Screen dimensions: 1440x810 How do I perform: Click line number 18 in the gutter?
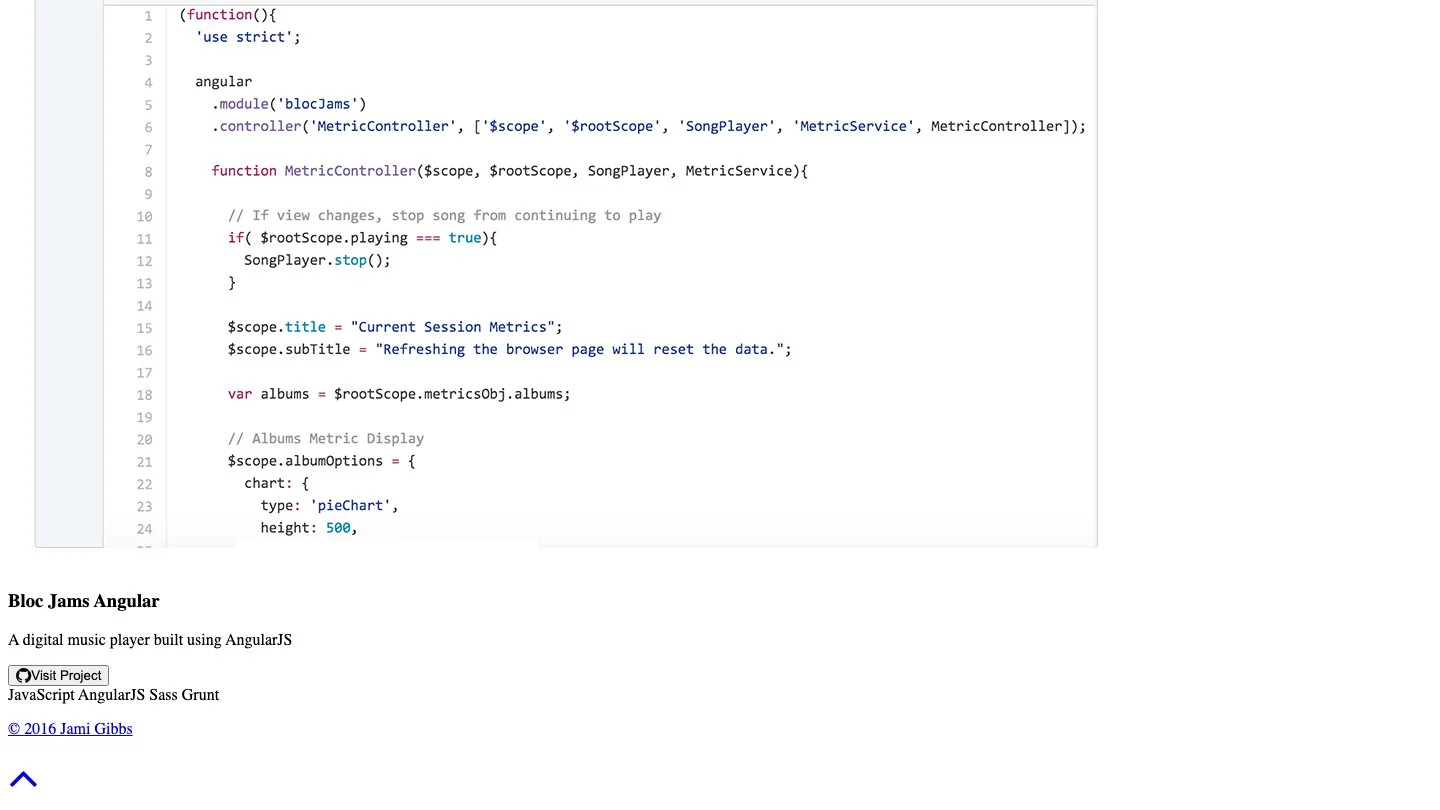[x=144, y=395]
